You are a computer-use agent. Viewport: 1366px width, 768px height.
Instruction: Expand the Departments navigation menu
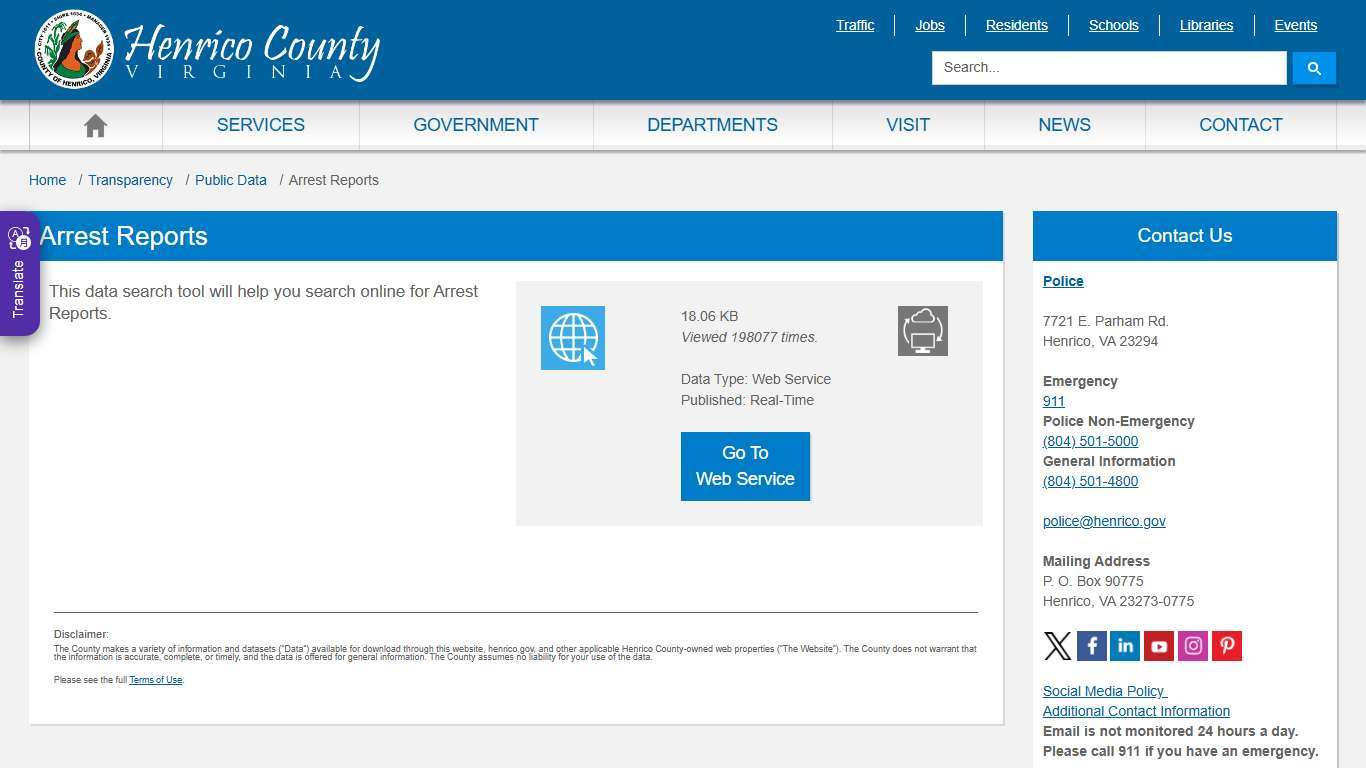point(712,124)
